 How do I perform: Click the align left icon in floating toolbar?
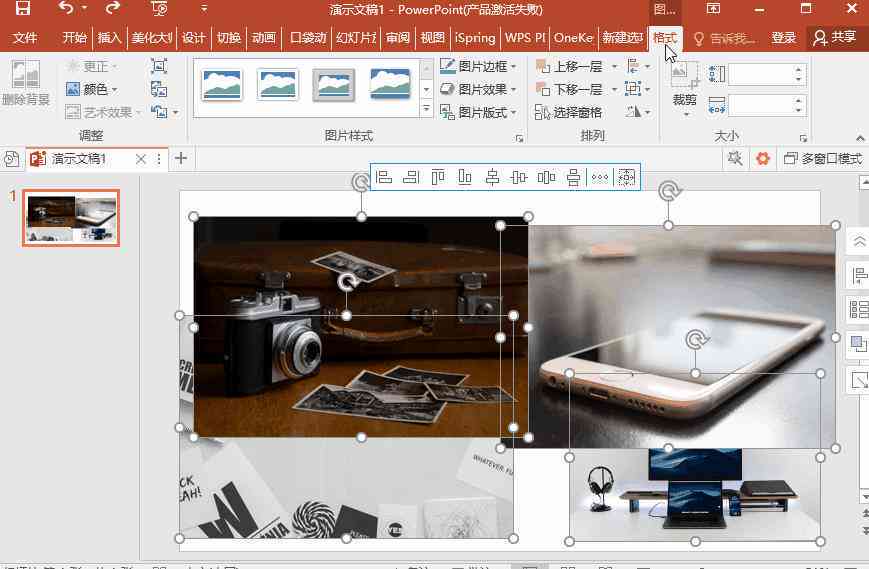point(384,177)
